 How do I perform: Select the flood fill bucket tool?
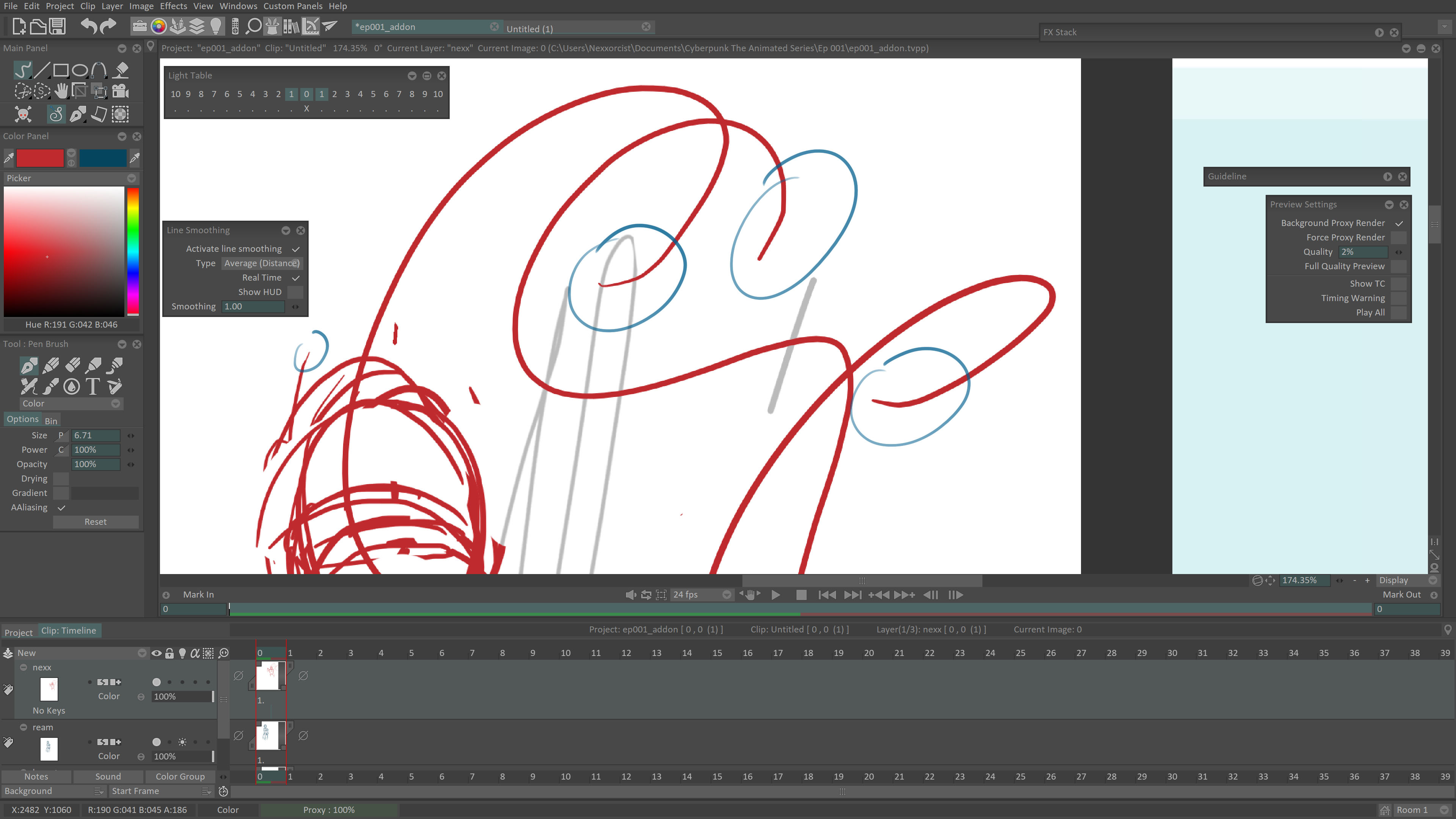point(121,70)
